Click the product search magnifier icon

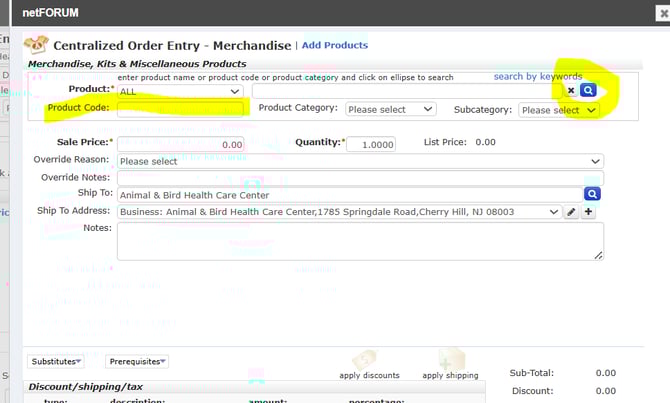(x=590, y=90)
